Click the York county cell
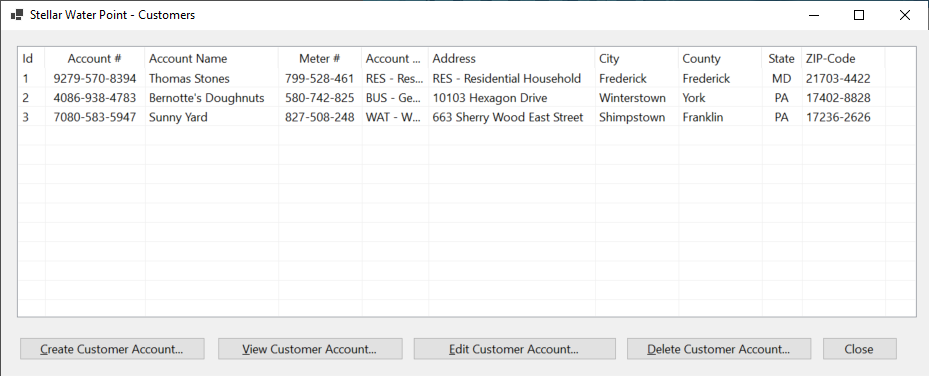 (x=694, y=98)
